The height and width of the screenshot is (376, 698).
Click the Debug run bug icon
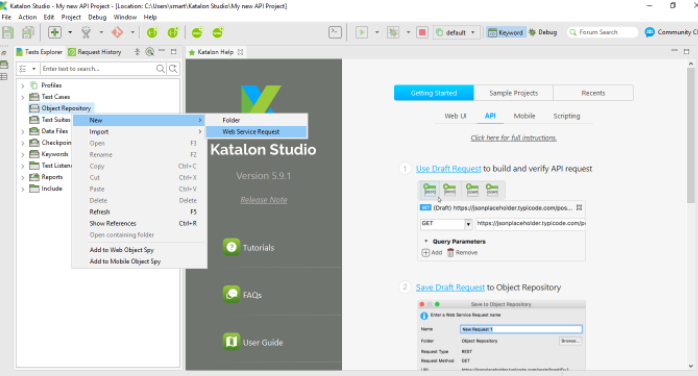coord(393,32)
